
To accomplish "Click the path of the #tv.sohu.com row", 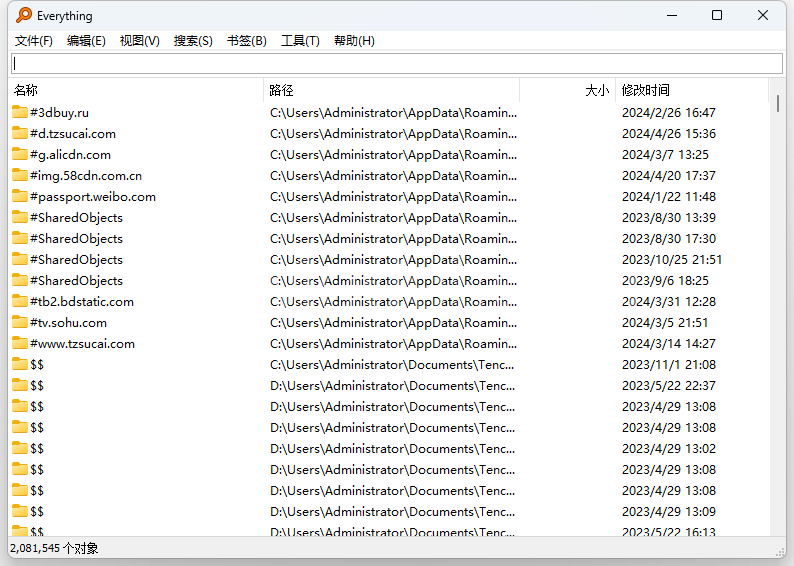I will (393, 322).
